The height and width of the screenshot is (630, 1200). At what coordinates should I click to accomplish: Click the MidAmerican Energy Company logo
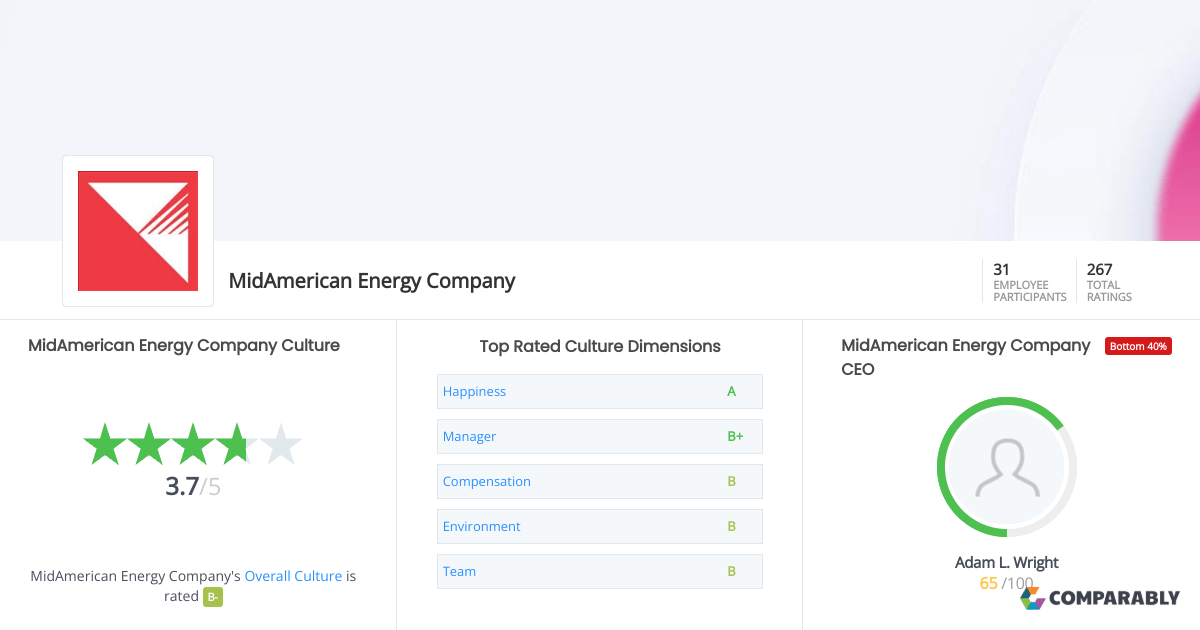[138, 231]
